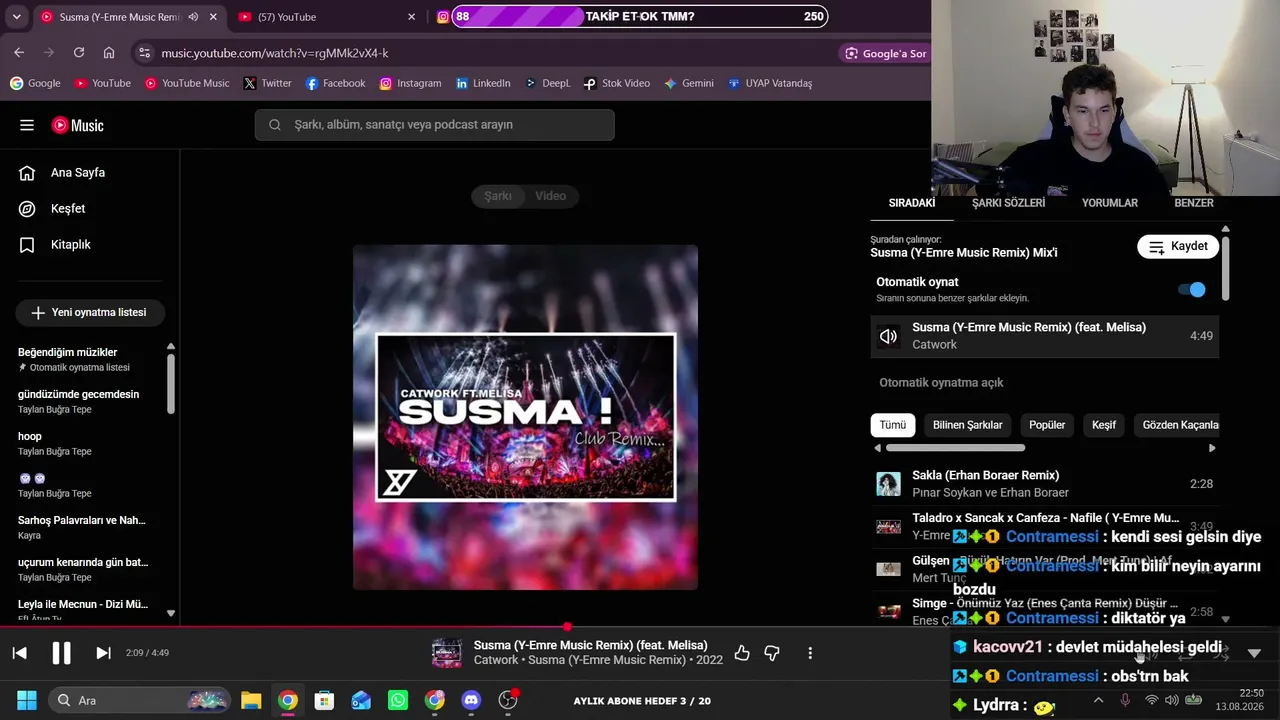Open the LinkedIn bookmark
1280x720 pixels.
(483, 83)
